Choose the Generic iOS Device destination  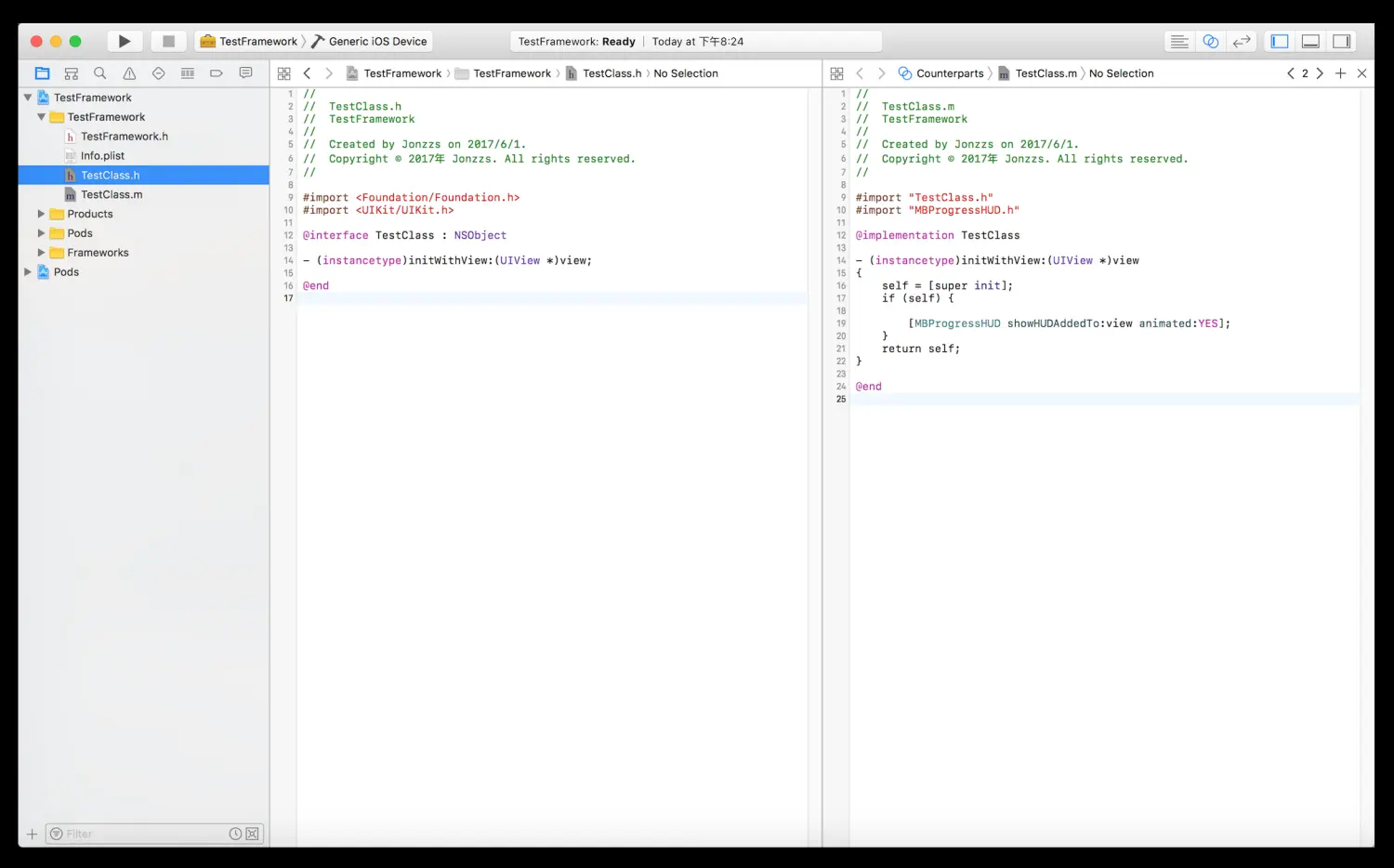pos(369,41)
